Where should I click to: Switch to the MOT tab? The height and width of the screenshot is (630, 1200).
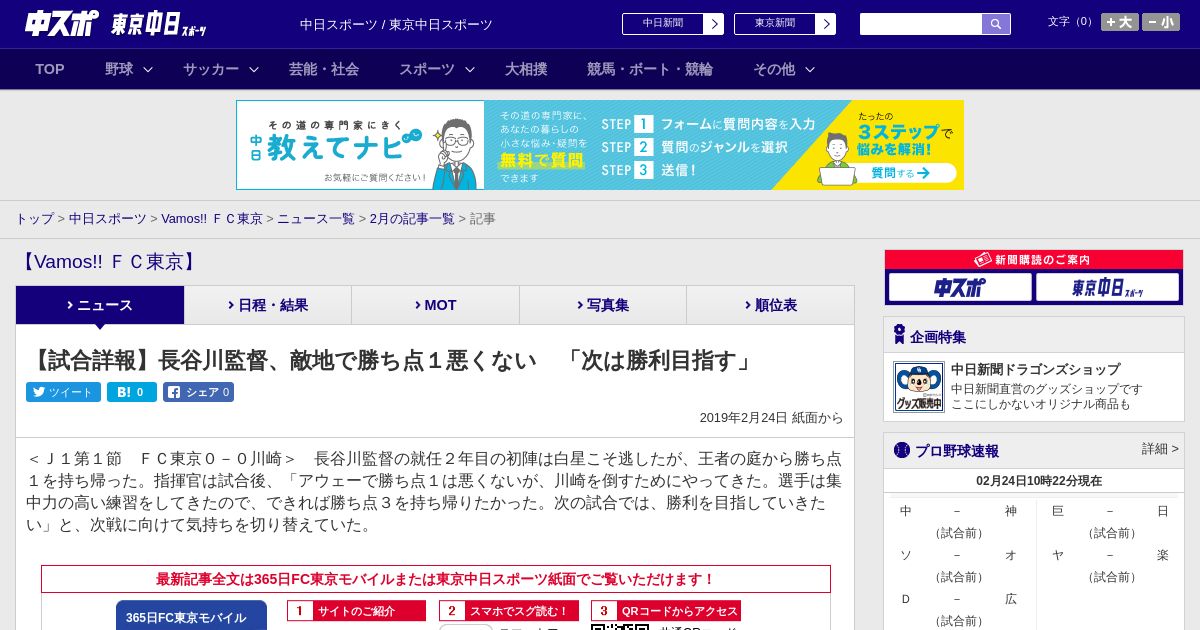tap(436, 305)
